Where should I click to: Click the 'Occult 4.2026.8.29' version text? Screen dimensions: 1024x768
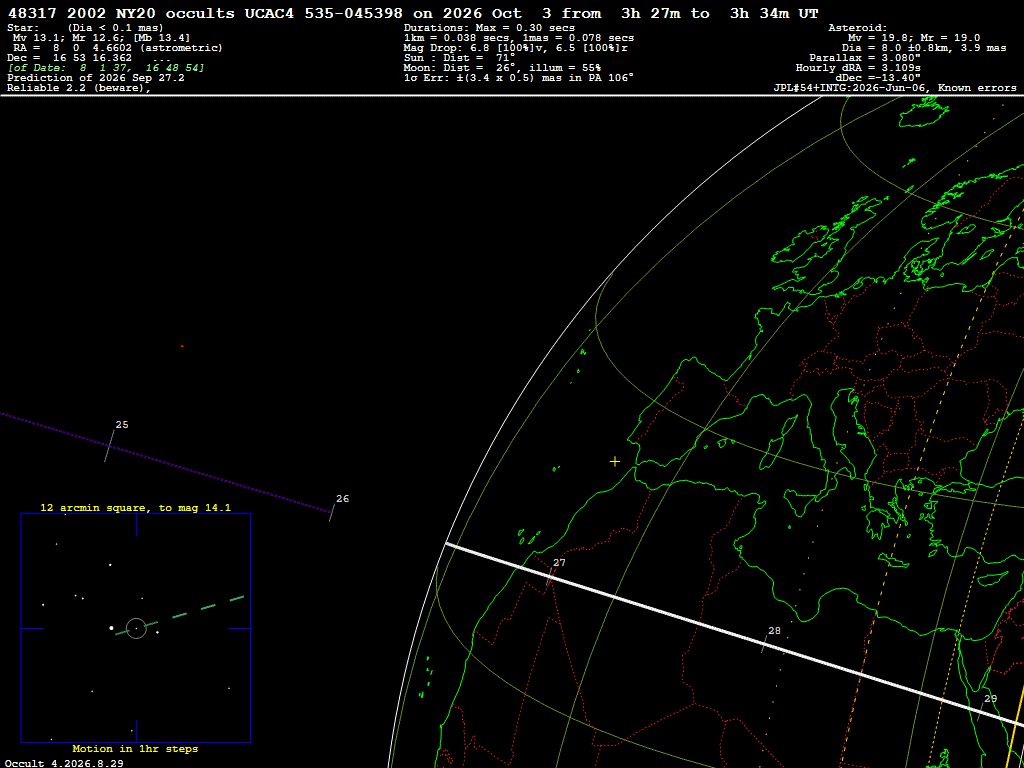[x=65, y=763]
